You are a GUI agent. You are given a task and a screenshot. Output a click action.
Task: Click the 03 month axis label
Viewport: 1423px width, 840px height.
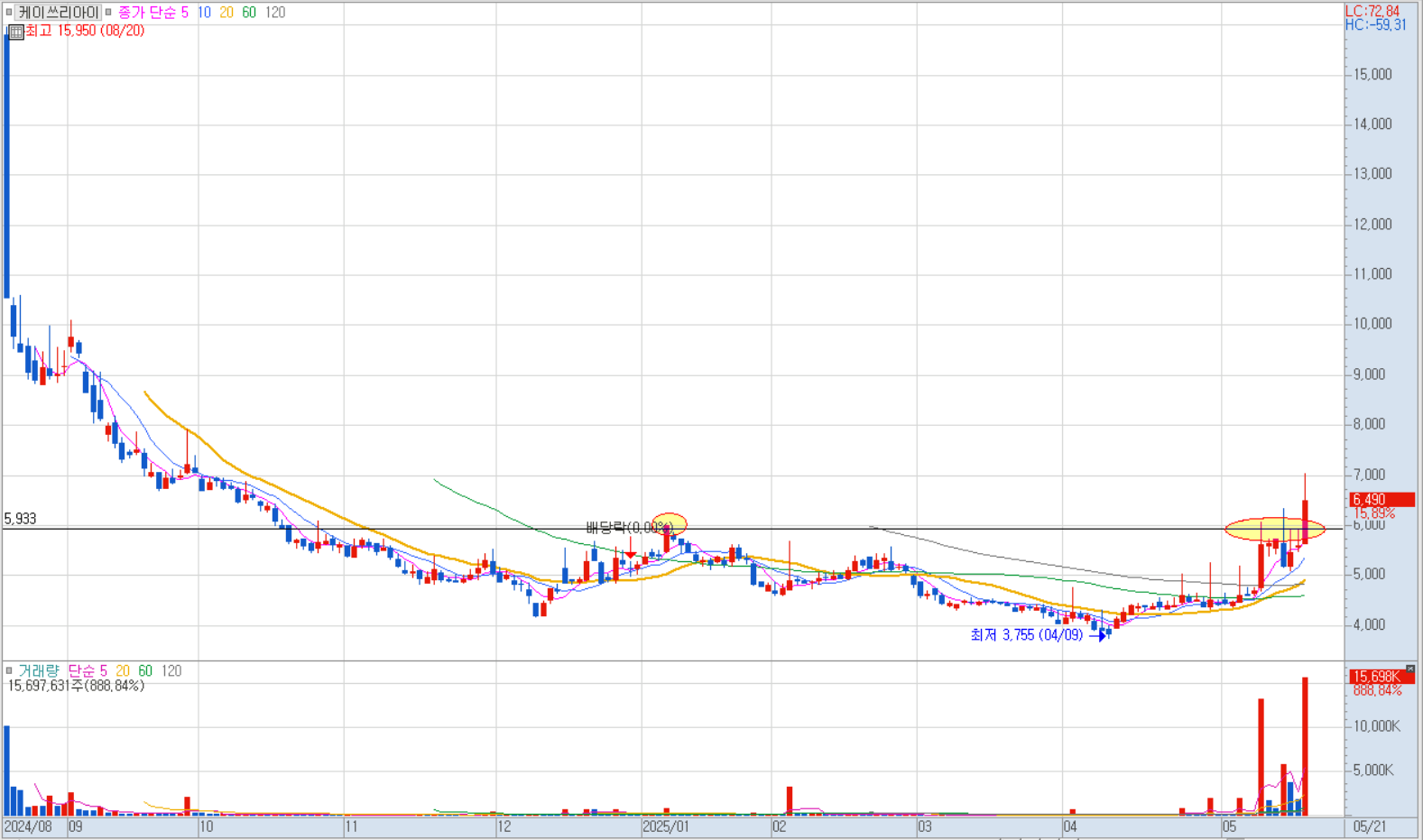point(925,826)
